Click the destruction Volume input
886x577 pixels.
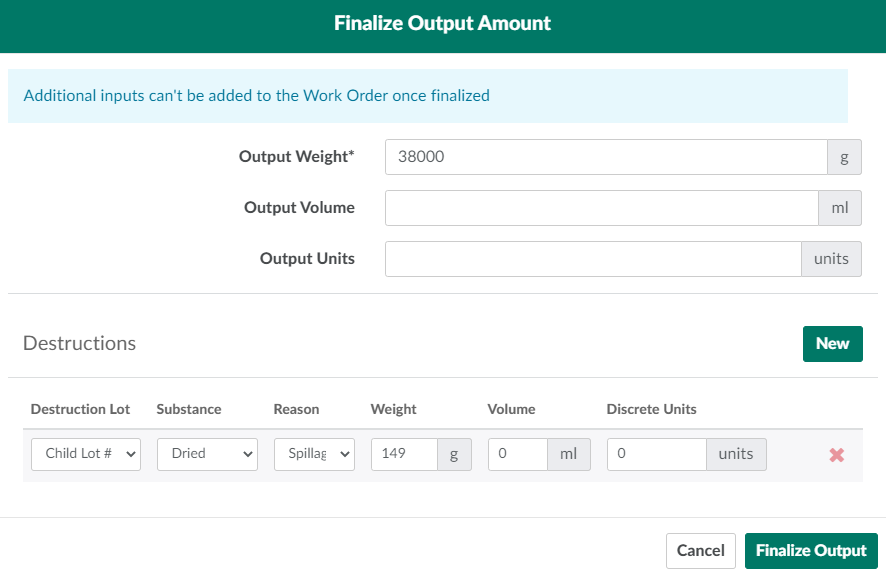tap(517, 454)
